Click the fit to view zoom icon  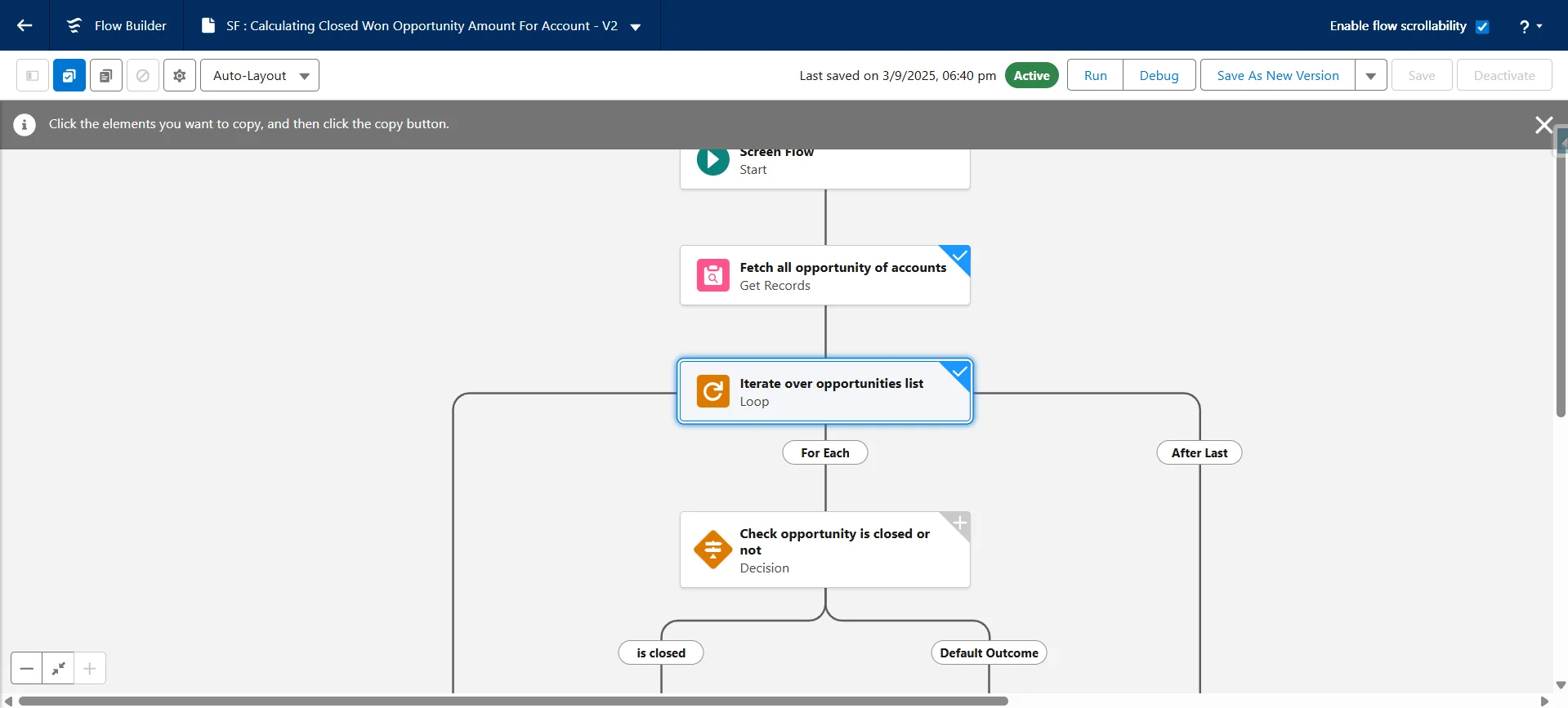(59, 669)
